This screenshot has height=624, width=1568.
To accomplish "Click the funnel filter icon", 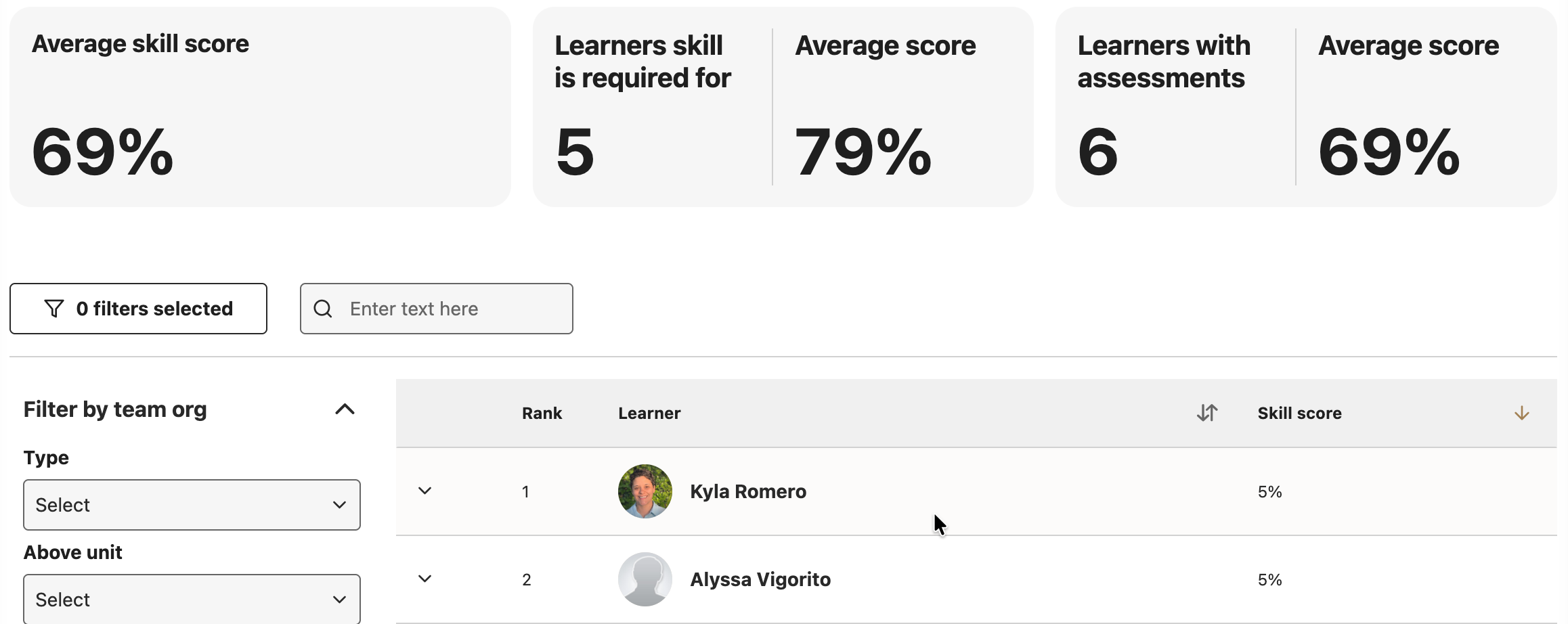I will click(54, 309).
